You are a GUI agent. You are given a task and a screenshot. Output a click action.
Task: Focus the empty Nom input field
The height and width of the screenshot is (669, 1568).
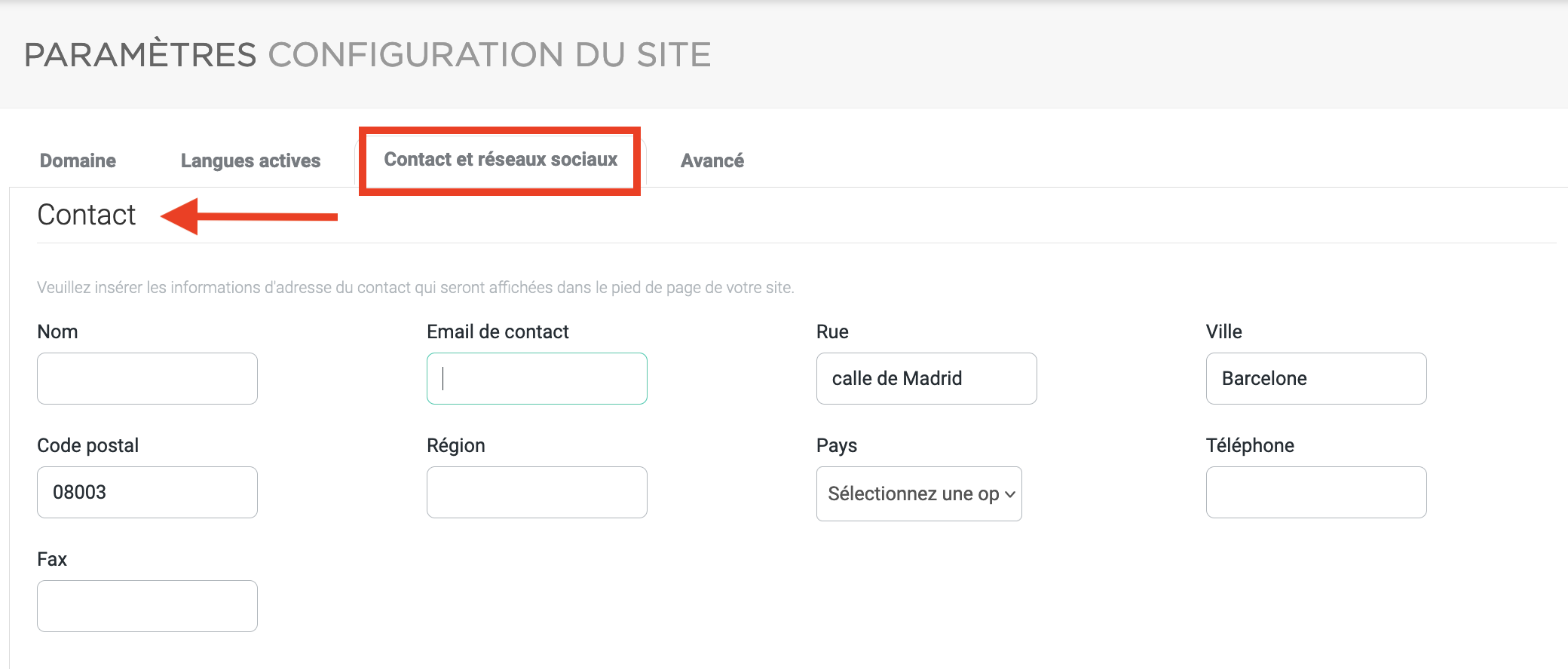(147, 378)
